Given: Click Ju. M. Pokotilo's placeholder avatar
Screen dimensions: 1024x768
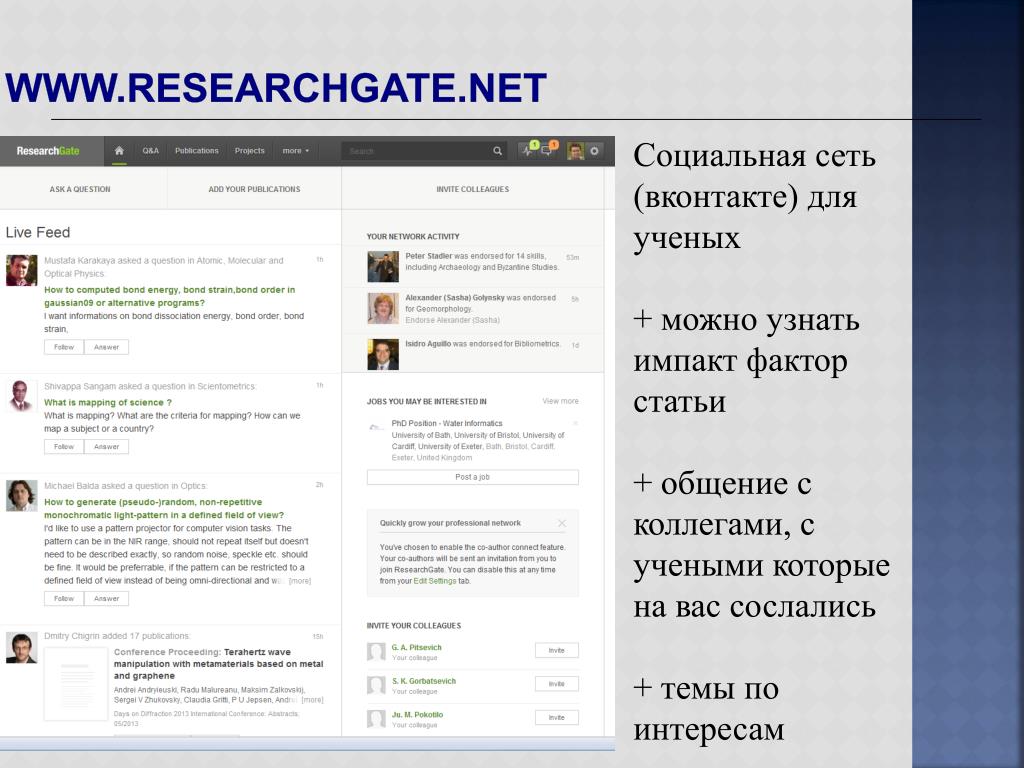Looking at the screenshot, I should (376, 718).
